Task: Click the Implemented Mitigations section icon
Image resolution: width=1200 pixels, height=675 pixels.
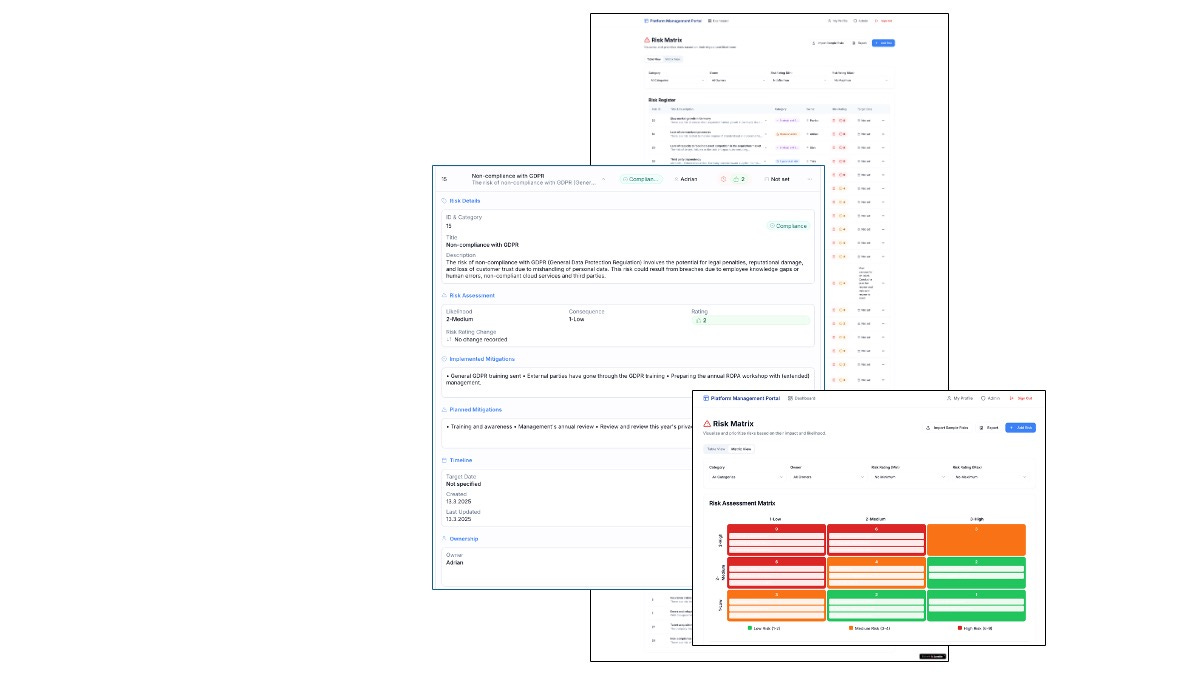Action: pos(444,359)
